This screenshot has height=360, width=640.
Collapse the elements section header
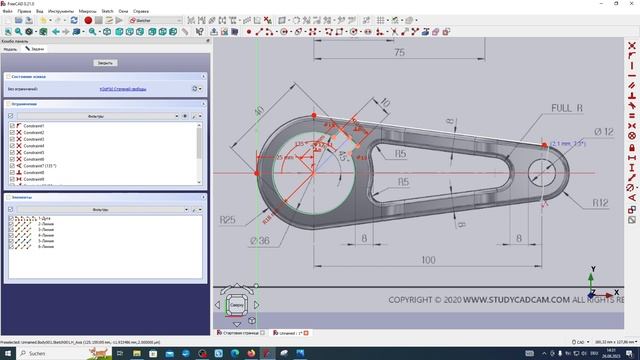click(203, 197)
